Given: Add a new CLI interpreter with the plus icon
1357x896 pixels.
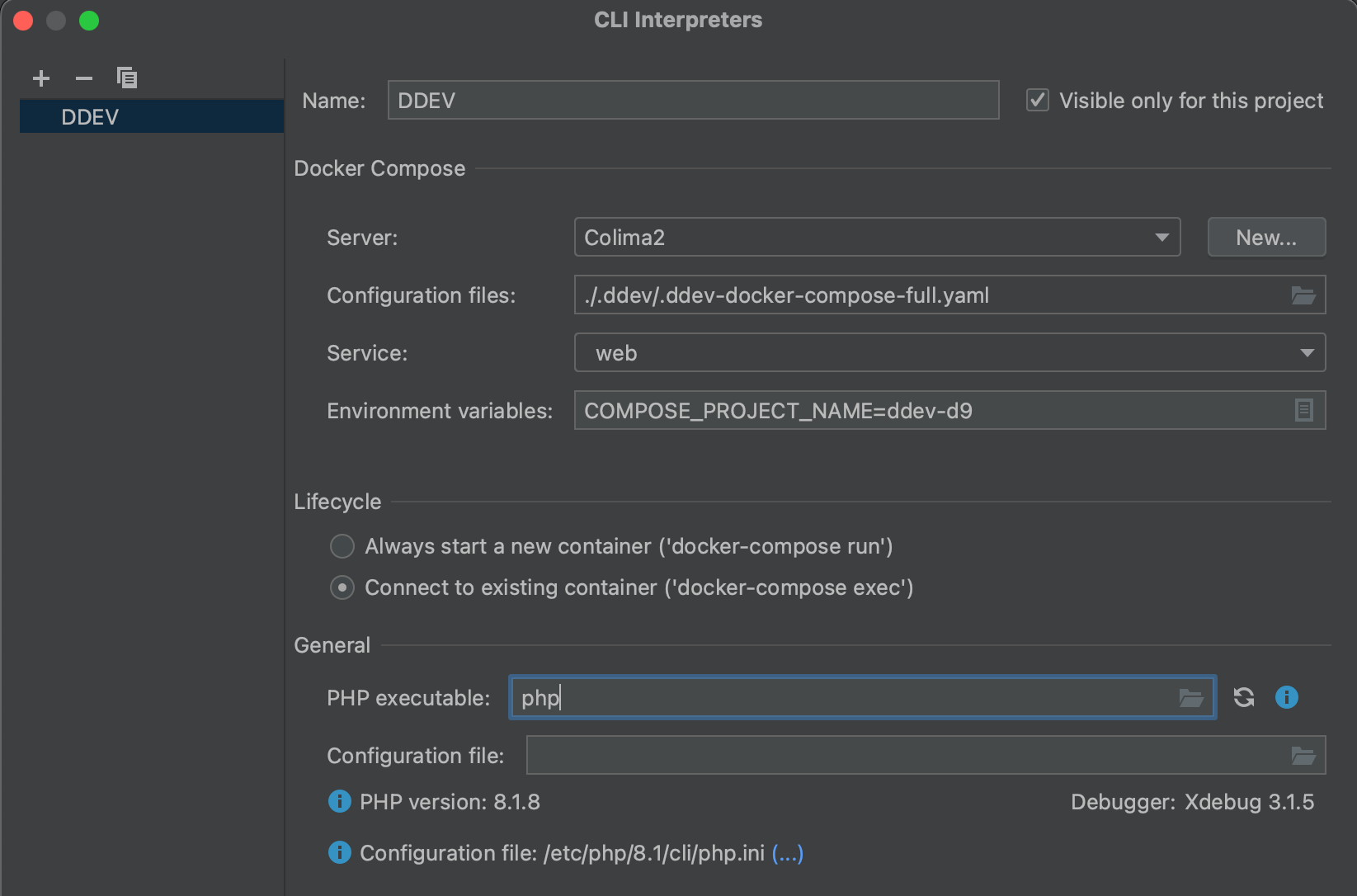Looking at the screenshot, I should pyautogui.click(x=40, y=78).
